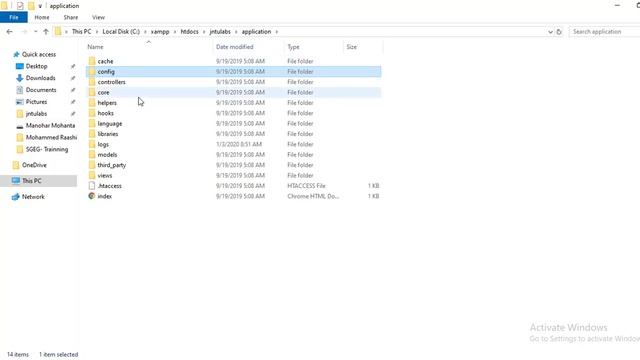Open Network in navigation pane
Viewport: 640px width, 360px height.
pyautogui.click(x=33, y=197)
